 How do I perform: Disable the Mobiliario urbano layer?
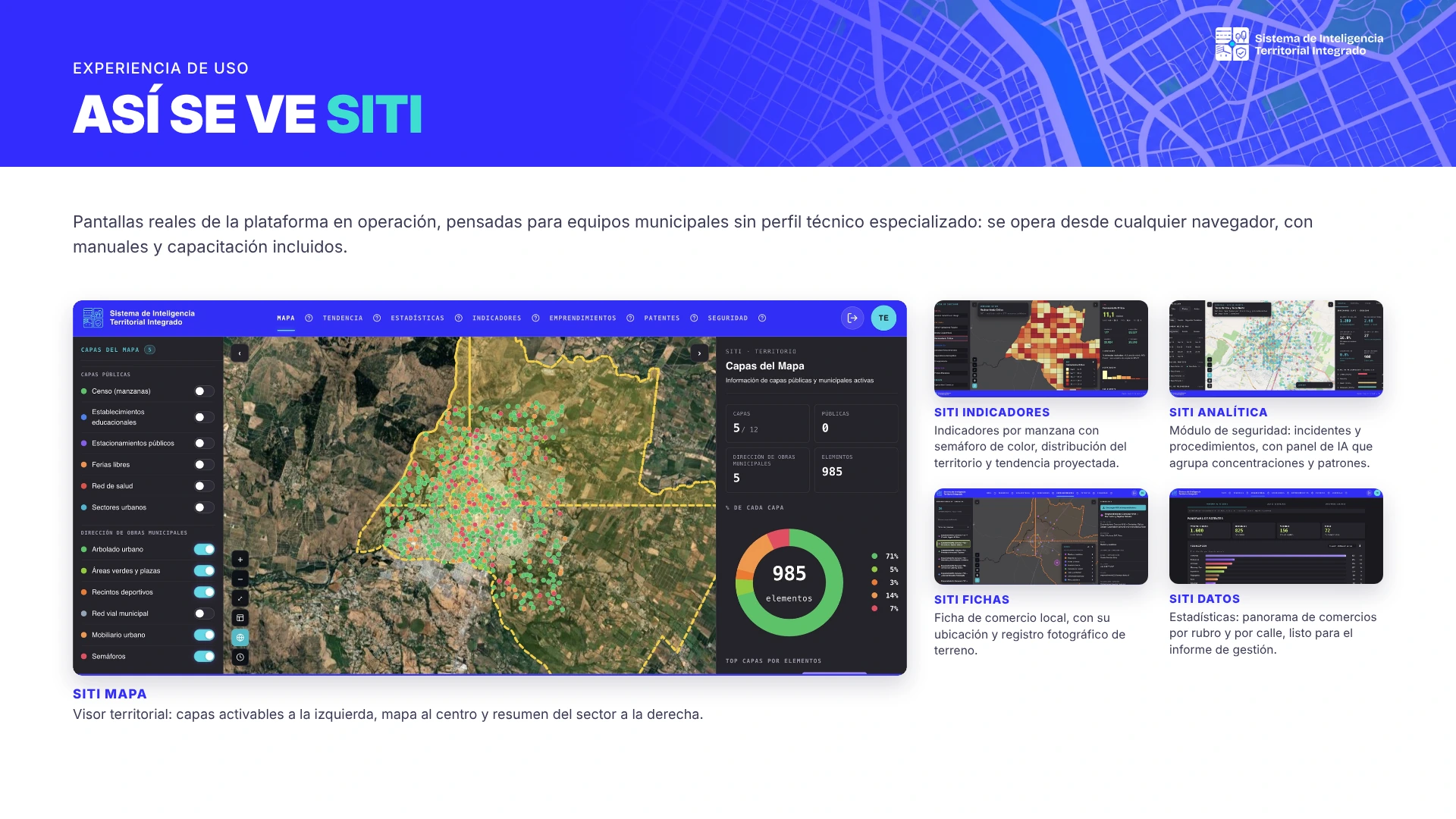[204, 635]
